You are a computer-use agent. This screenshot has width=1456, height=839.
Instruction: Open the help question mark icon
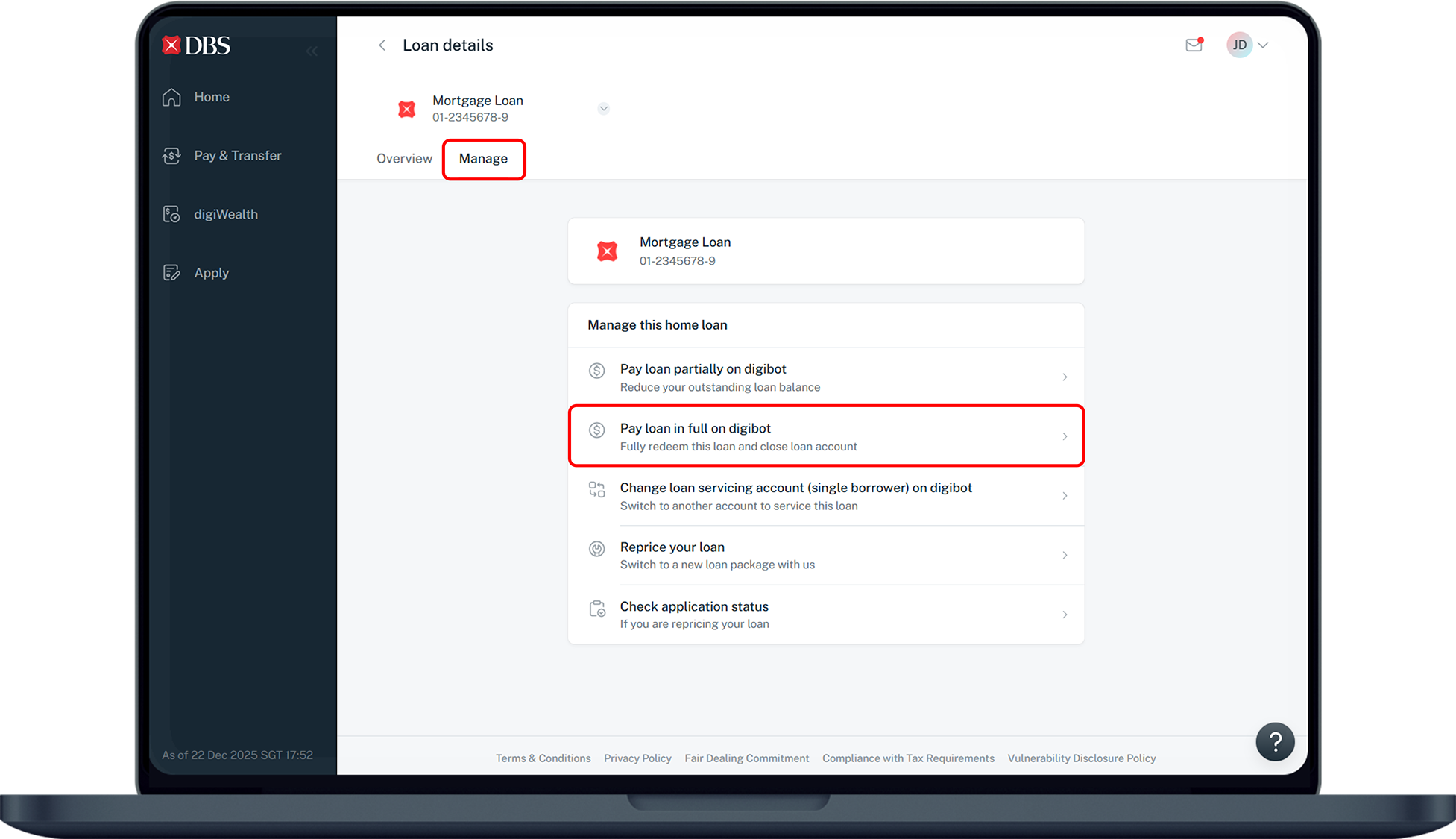[1276, 741]
